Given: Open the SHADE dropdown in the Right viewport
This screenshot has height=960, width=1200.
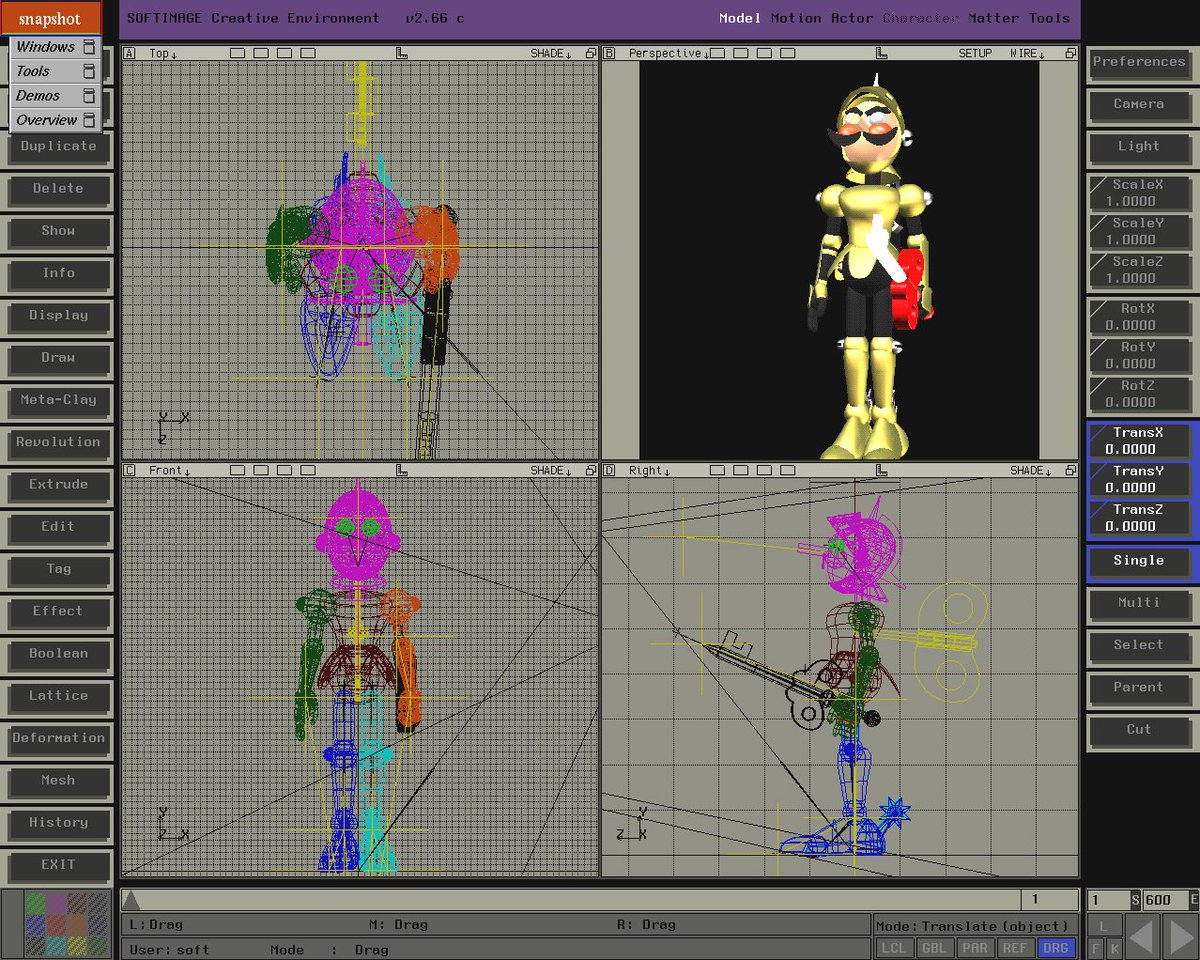Looking at the screenshot, I should pos(1030,470).
